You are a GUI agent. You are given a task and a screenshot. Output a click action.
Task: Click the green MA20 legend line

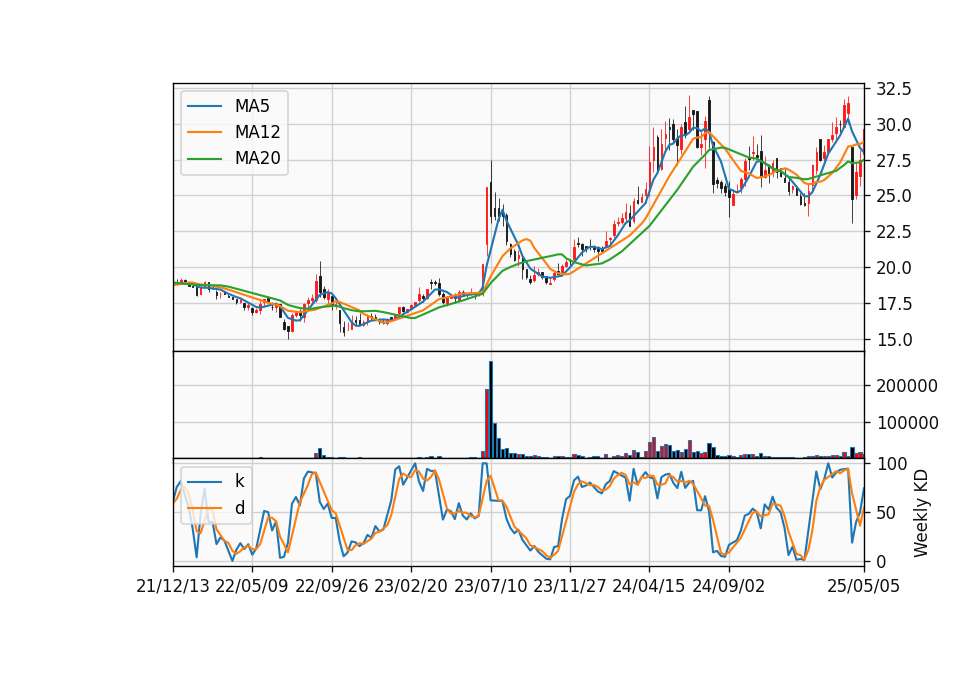(204, 159)
